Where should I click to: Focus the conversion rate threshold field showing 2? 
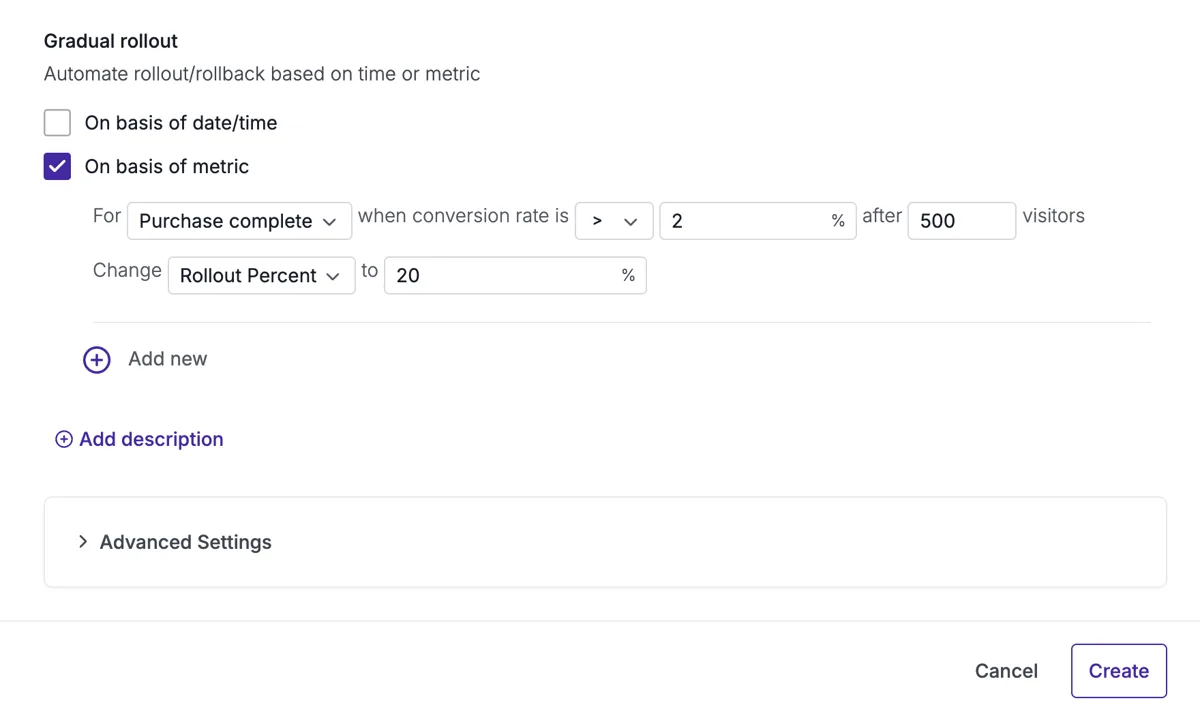click(x=758, y=221)
